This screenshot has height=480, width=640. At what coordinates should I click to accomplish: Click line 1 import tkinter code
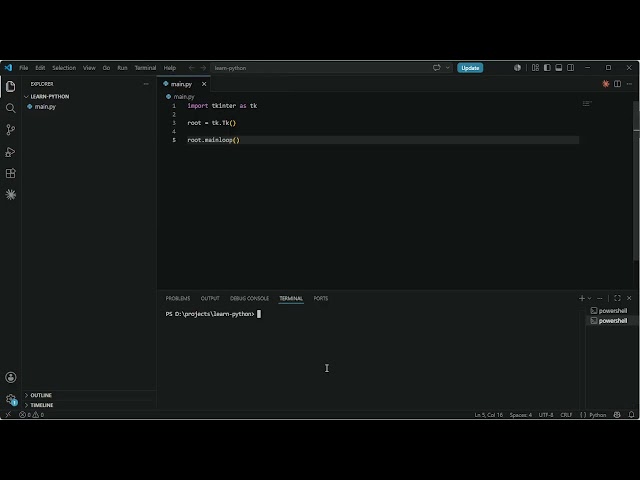point(222,106)
